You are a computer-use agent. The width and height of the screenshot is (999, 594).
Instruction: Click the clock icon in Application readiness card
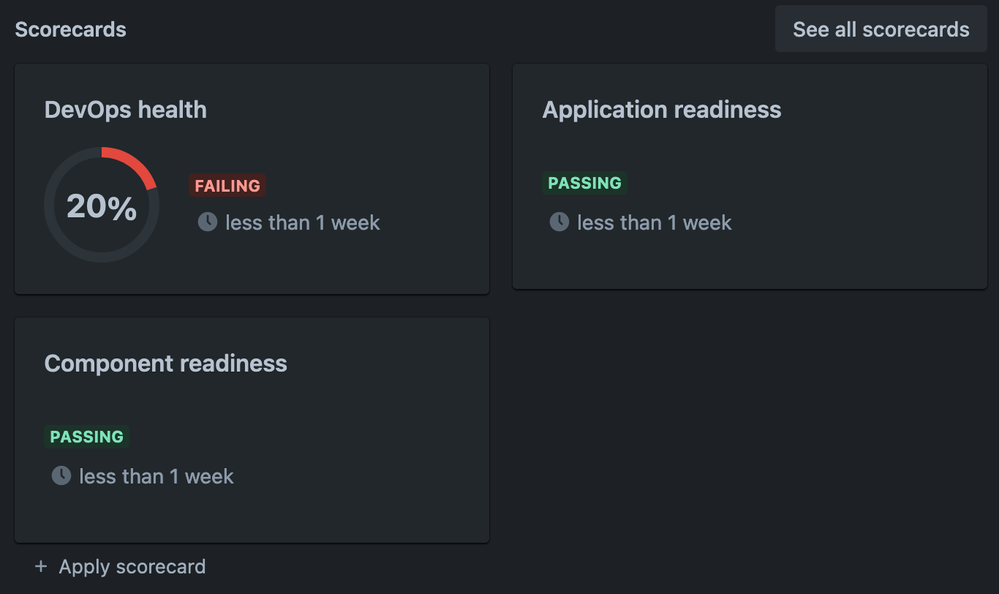point(559,222)
